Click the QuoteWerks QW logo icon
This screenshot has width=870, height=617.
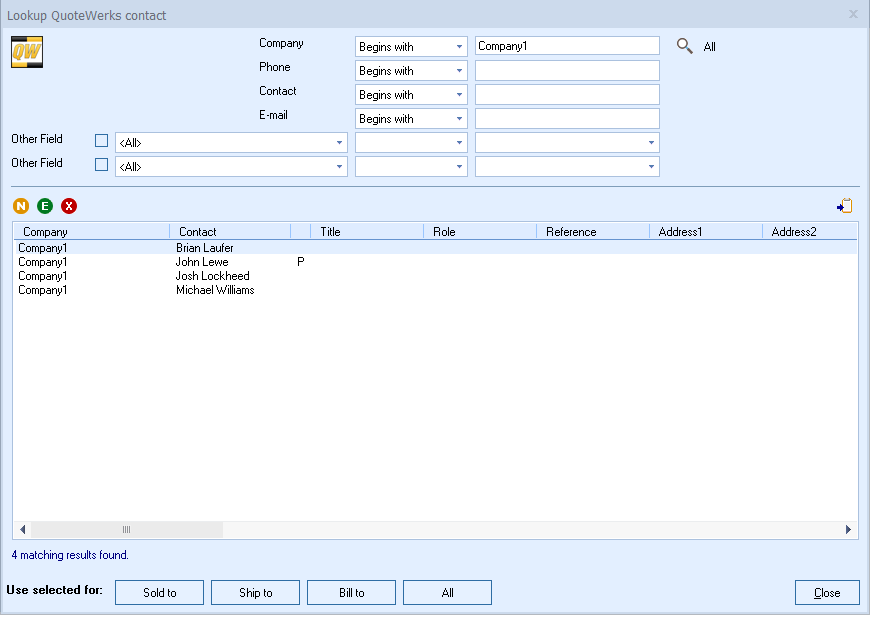pyautogui.click(x=27, y=53)
